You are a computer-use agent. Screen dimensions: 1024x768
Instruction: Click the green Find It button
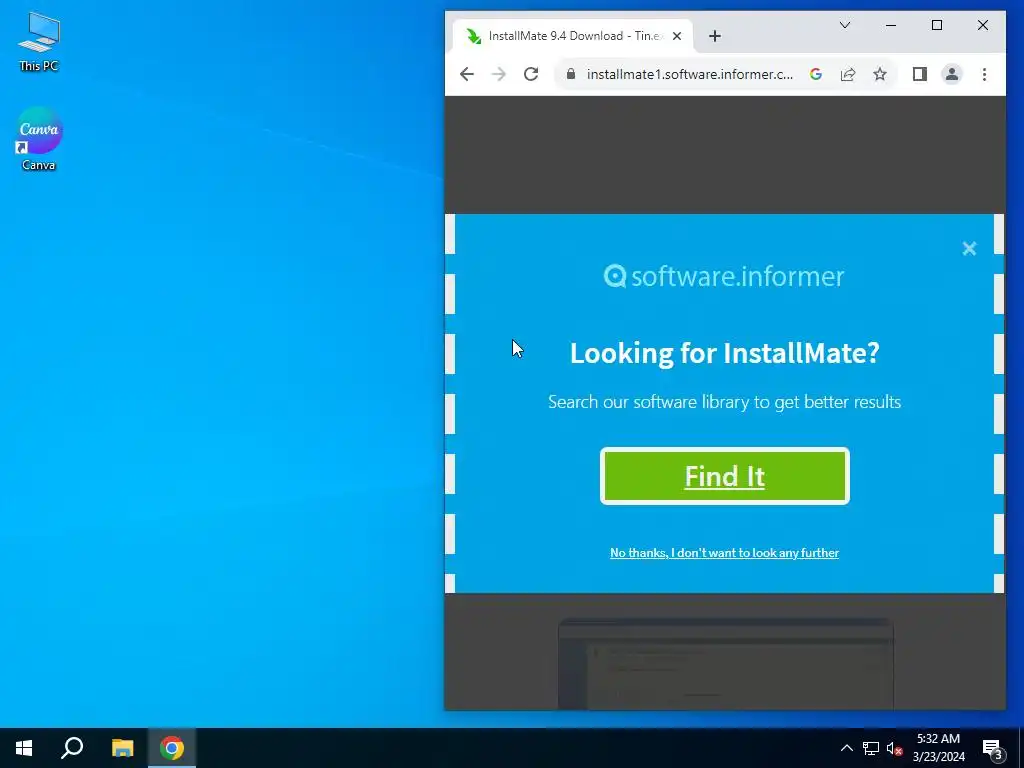click(x=724, y=476)
